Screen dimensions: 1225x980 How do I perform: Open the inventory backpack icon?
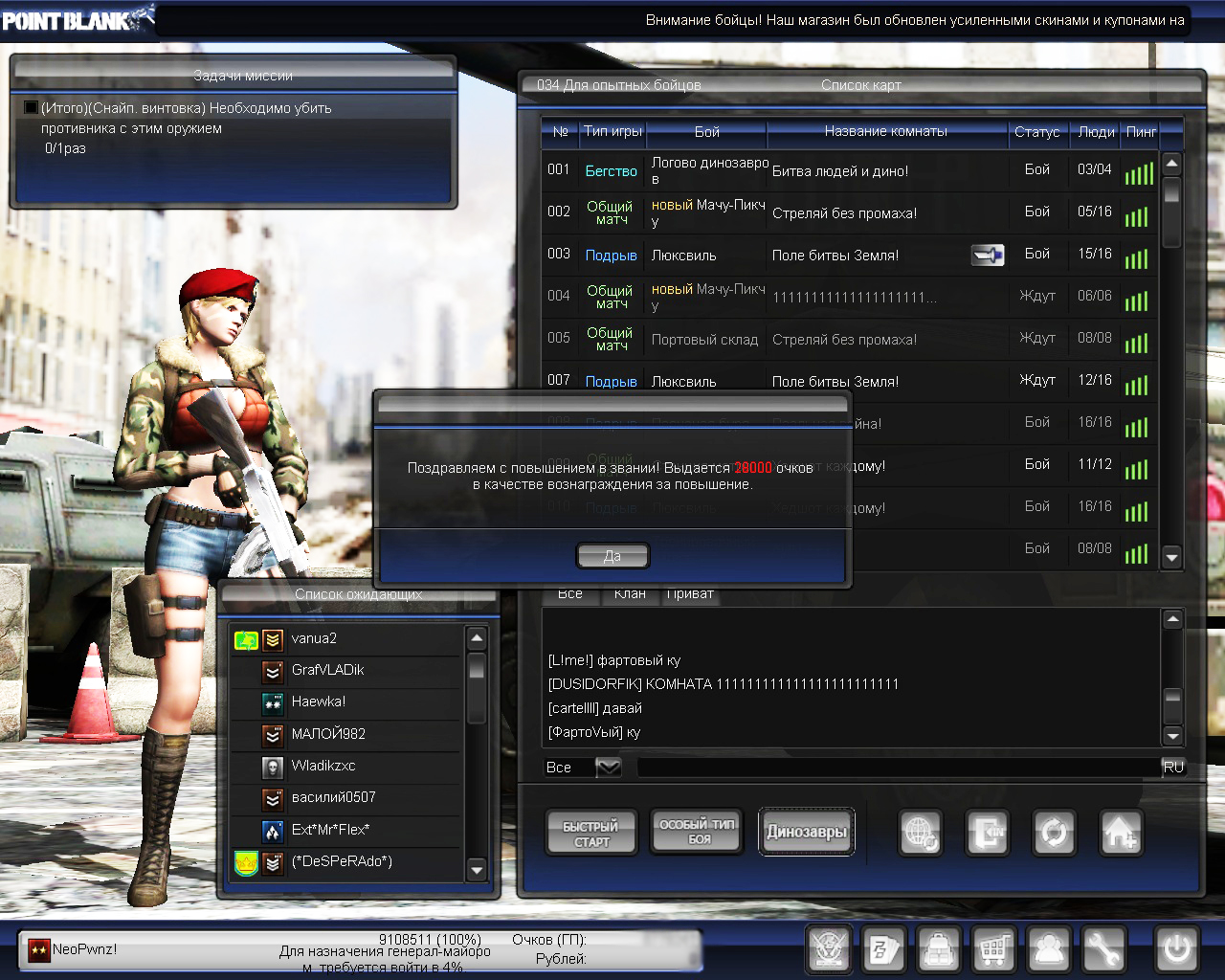coord(939,948)
